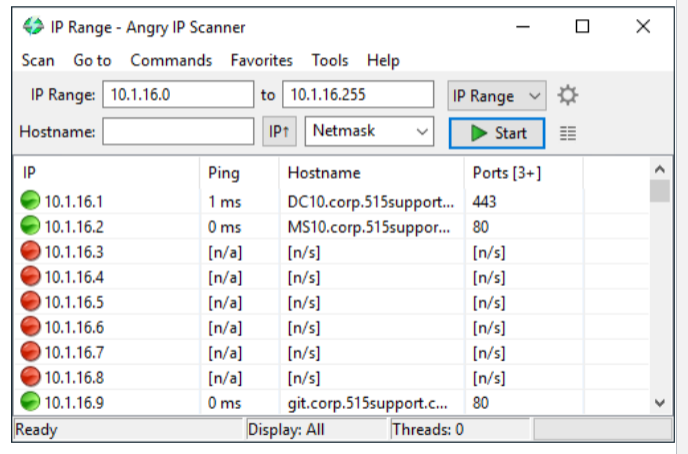Click red status dot for 10.1.16.7
This screenshot has width=688, height=454.
tap(30, 352)
